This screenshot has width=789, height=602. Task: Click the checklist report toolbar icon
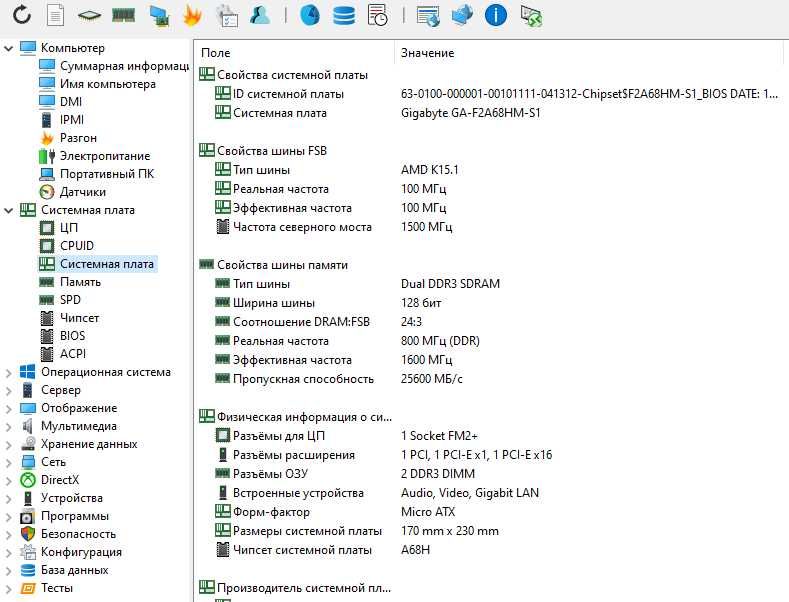[x=227, y=16]
